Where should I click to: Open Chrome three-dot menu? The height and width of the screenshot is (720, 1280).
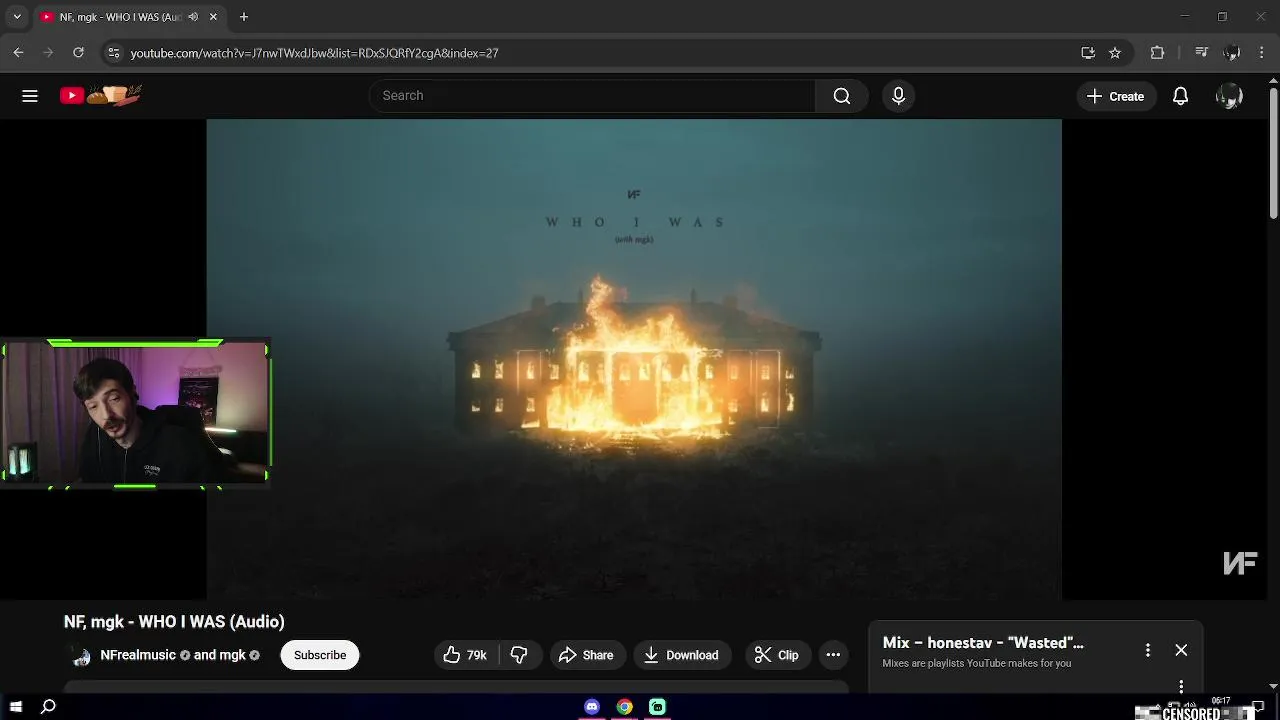(x=1262, y=53)
